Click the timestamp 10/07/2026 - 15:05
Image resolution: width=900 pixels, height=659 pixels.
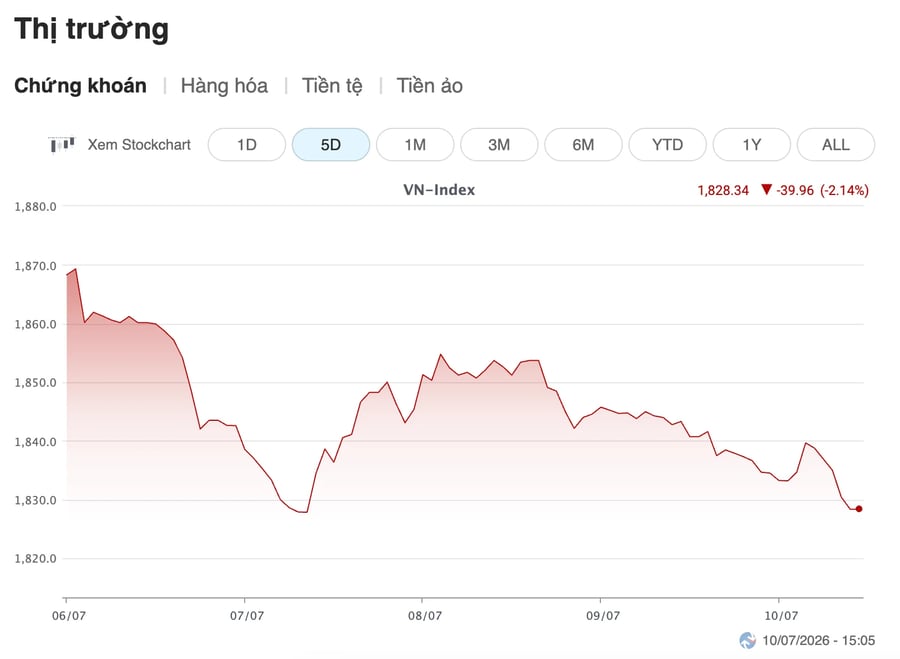[x=818, y=641]
